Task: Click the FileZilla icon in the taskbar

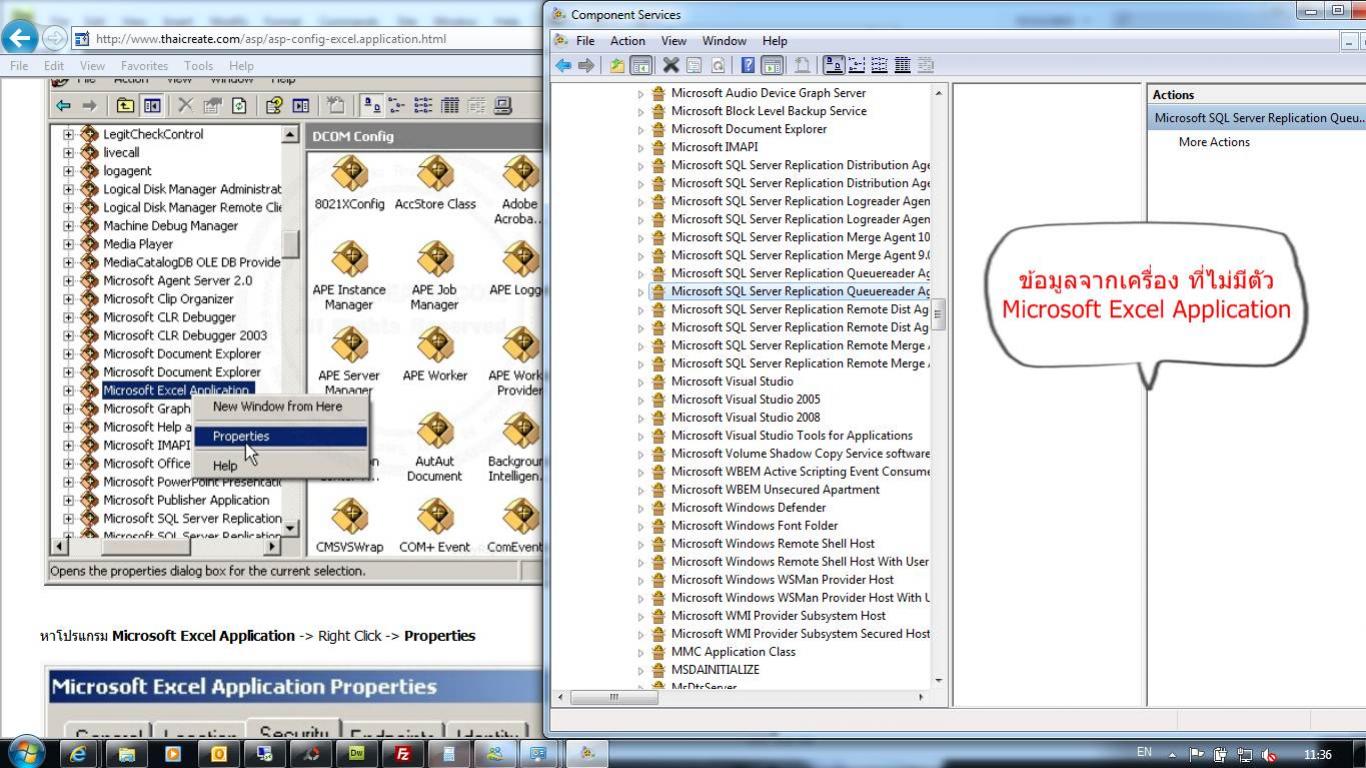Action: point(403,754)
